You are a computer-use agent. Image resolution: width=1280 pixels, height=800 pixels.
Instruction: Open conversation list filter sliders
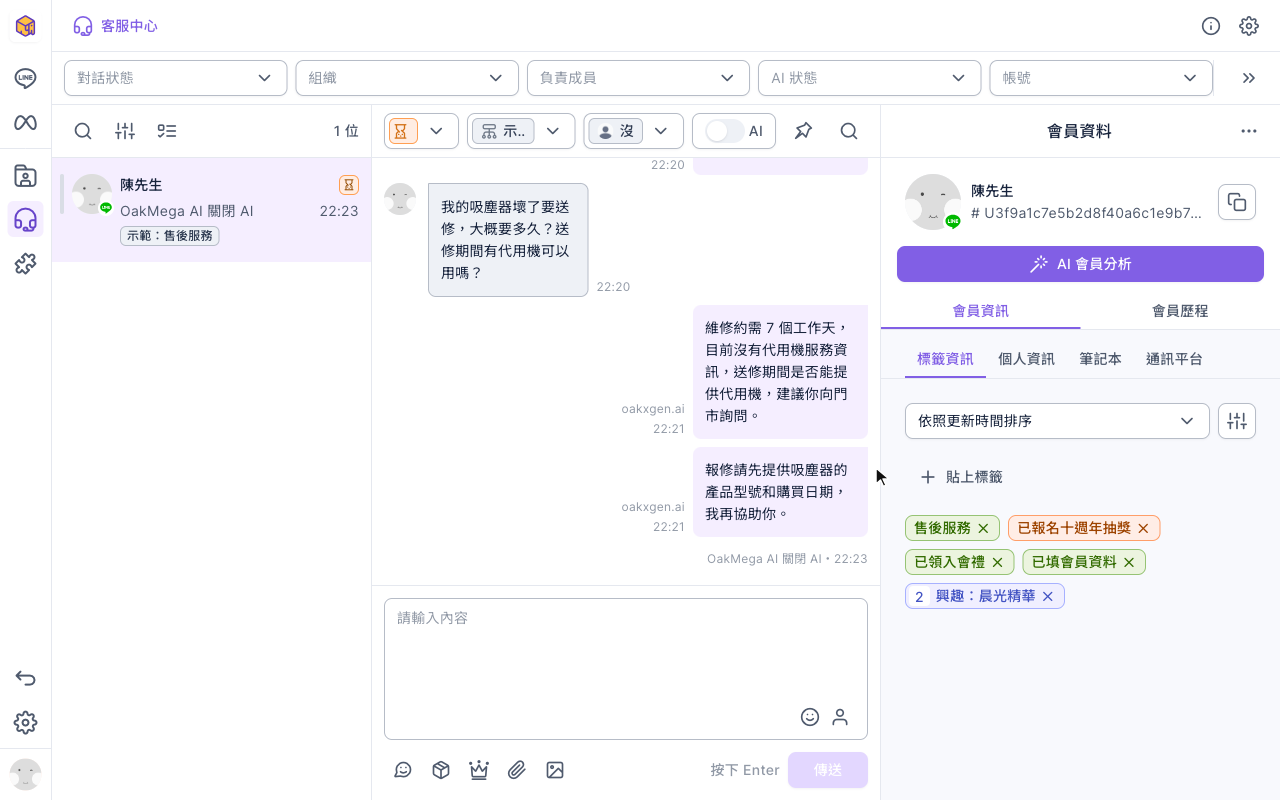point(125,131)
